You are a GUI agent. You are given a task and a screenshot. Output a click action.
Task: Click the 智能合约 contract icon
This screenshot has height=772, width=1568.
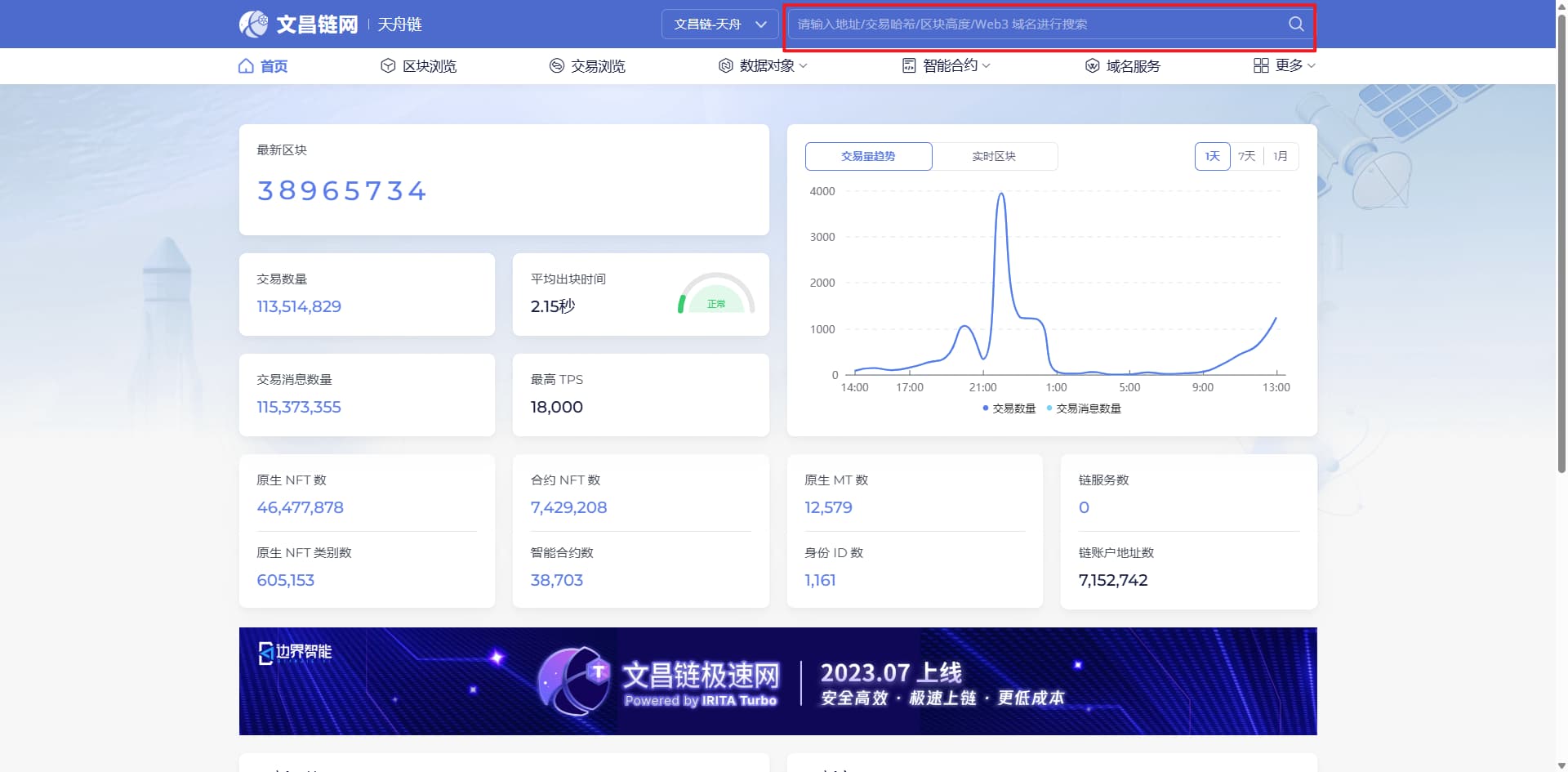click(909, 65)
